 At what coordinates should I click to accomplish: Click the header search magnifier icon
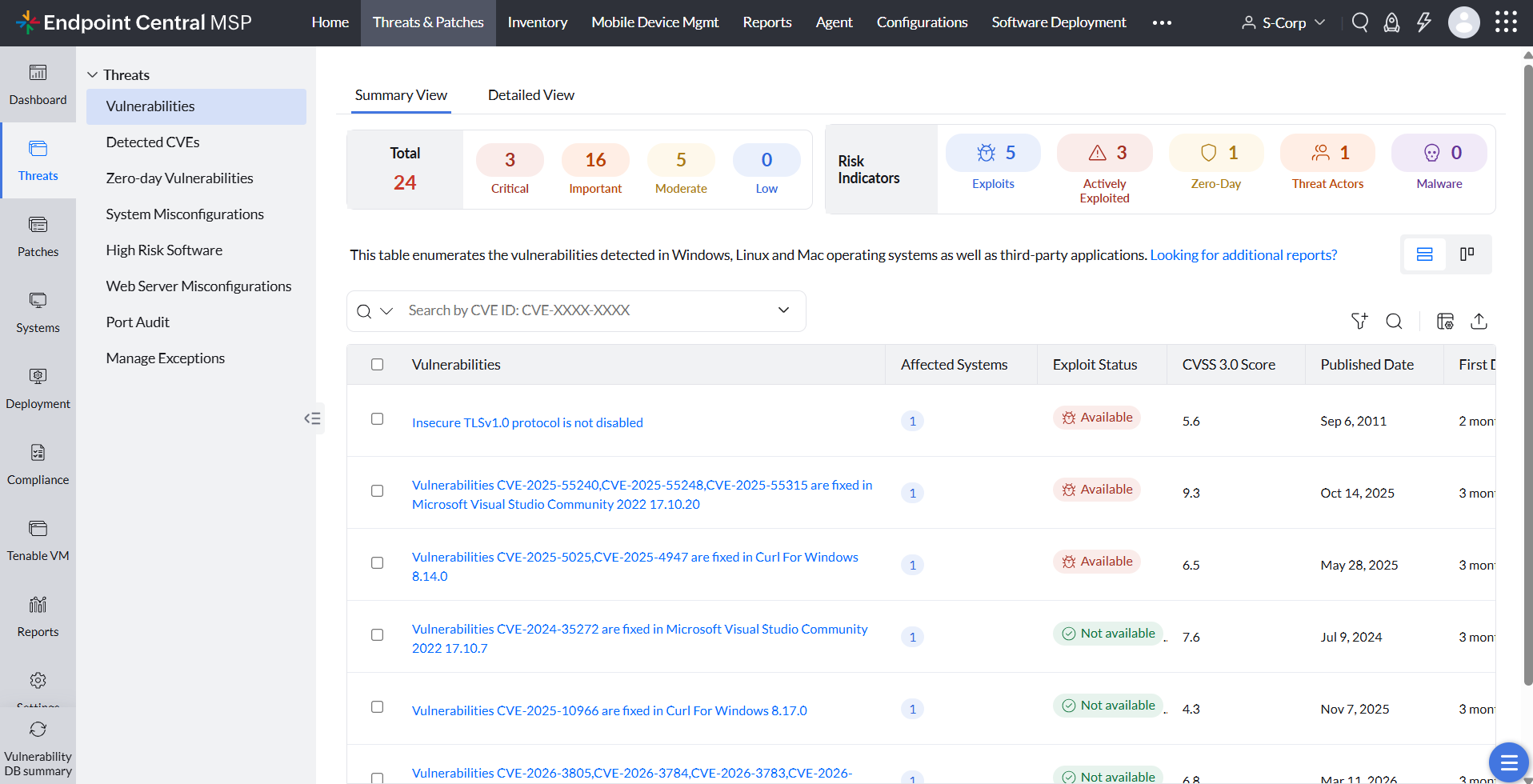pos(1360,22)
